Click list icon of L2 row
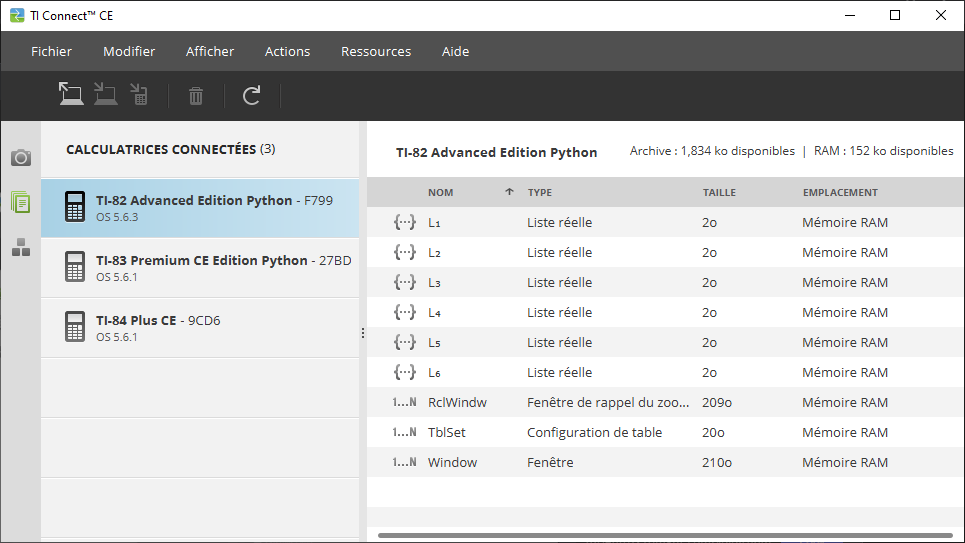The height and width of the screenshot is (543, 965). (x=404, y=252)
